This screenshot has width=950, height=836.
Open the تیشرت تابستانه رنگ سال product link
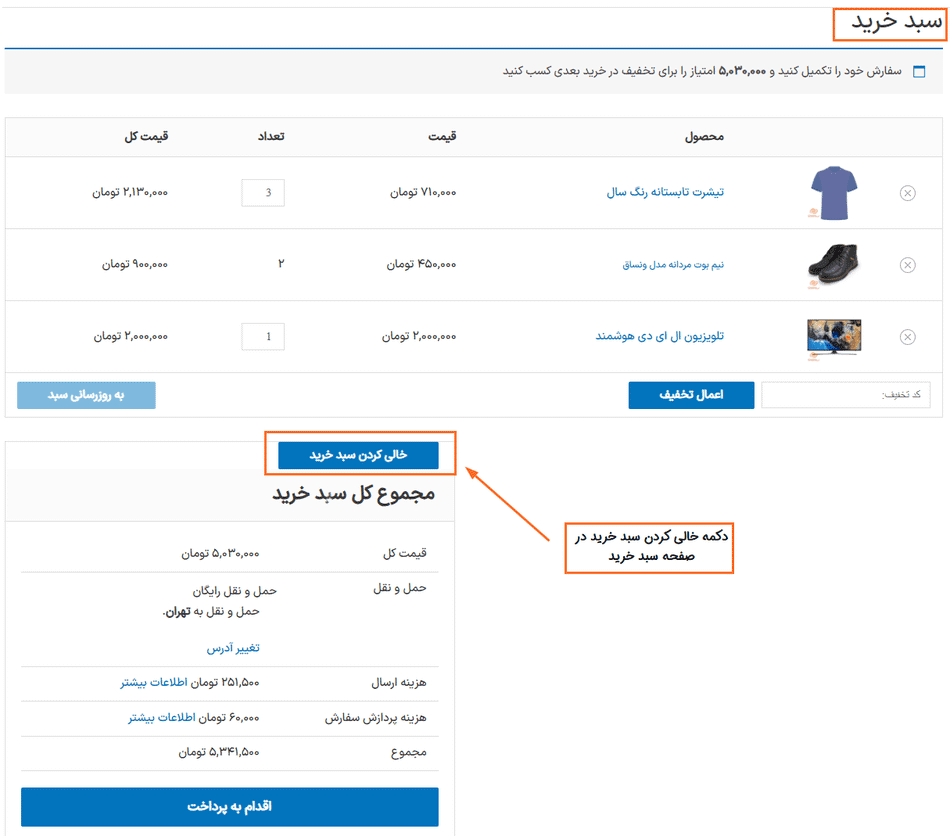[665, 192]
